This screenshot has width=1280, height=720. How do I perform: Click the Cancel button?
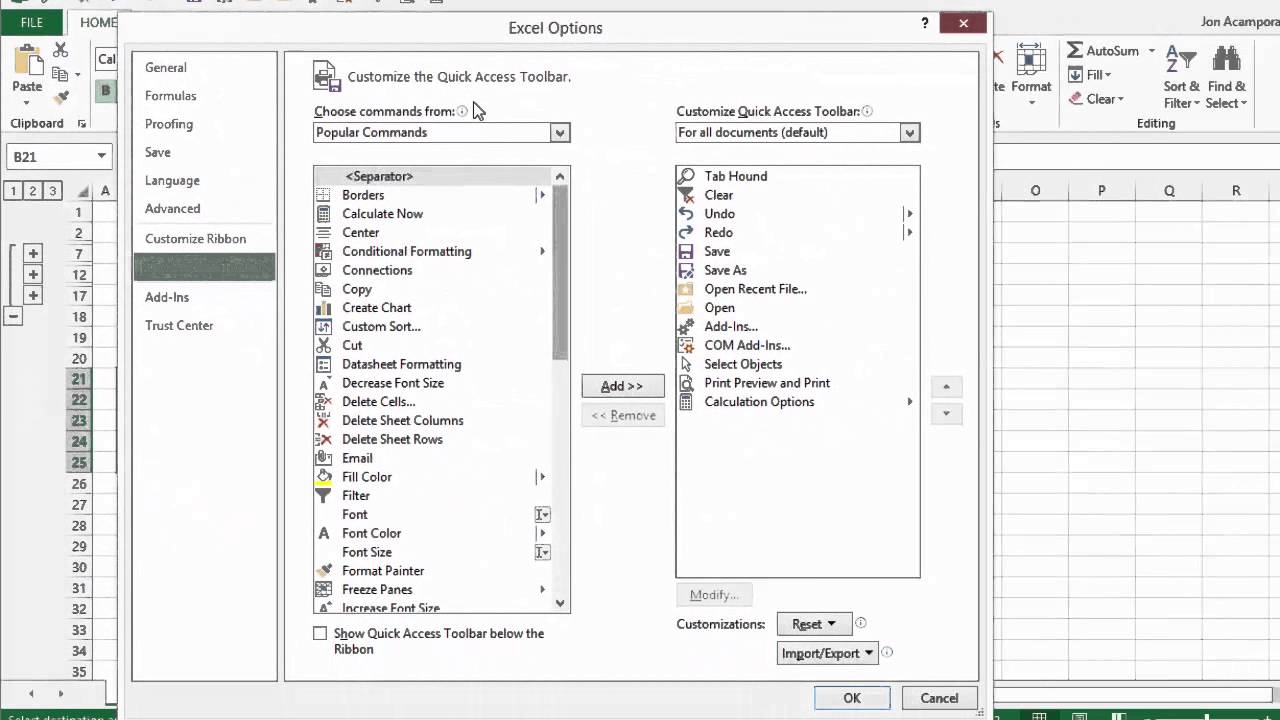pos(939,698)
